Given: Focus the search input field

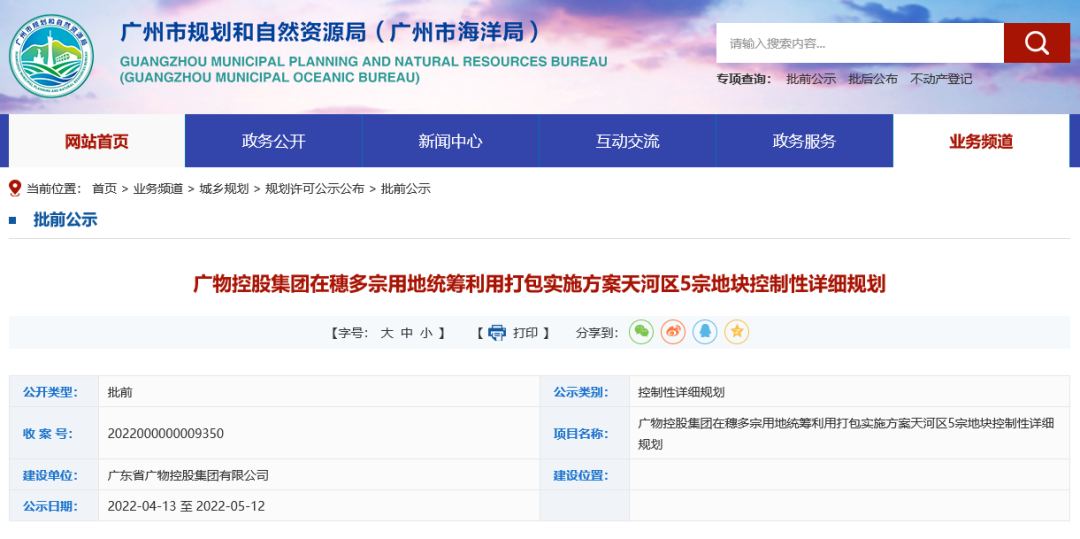Looking at the screenshot, I should (860, 43).
